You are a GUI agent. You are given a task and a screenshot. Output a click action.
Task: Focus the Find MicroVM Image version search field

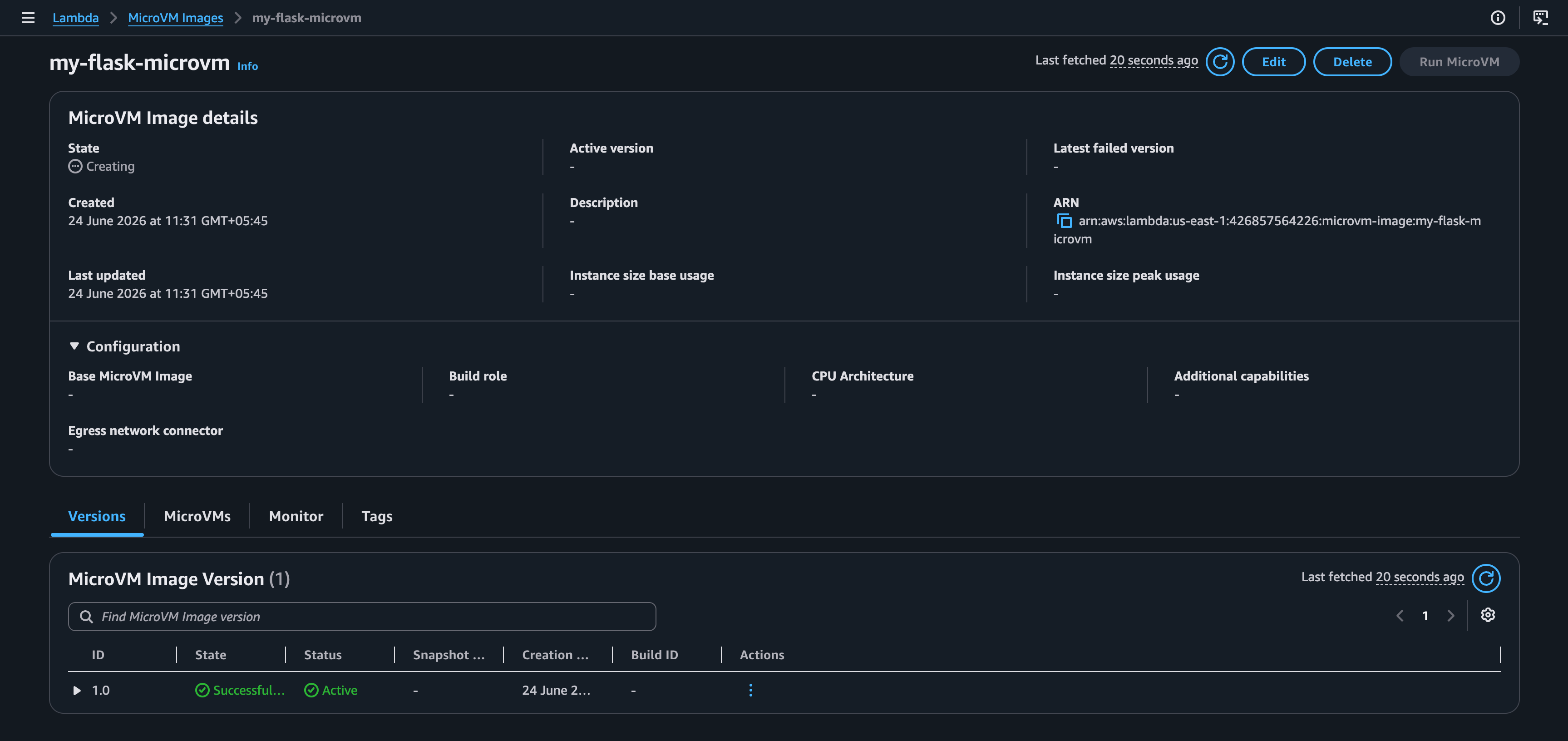pos(362,617)
